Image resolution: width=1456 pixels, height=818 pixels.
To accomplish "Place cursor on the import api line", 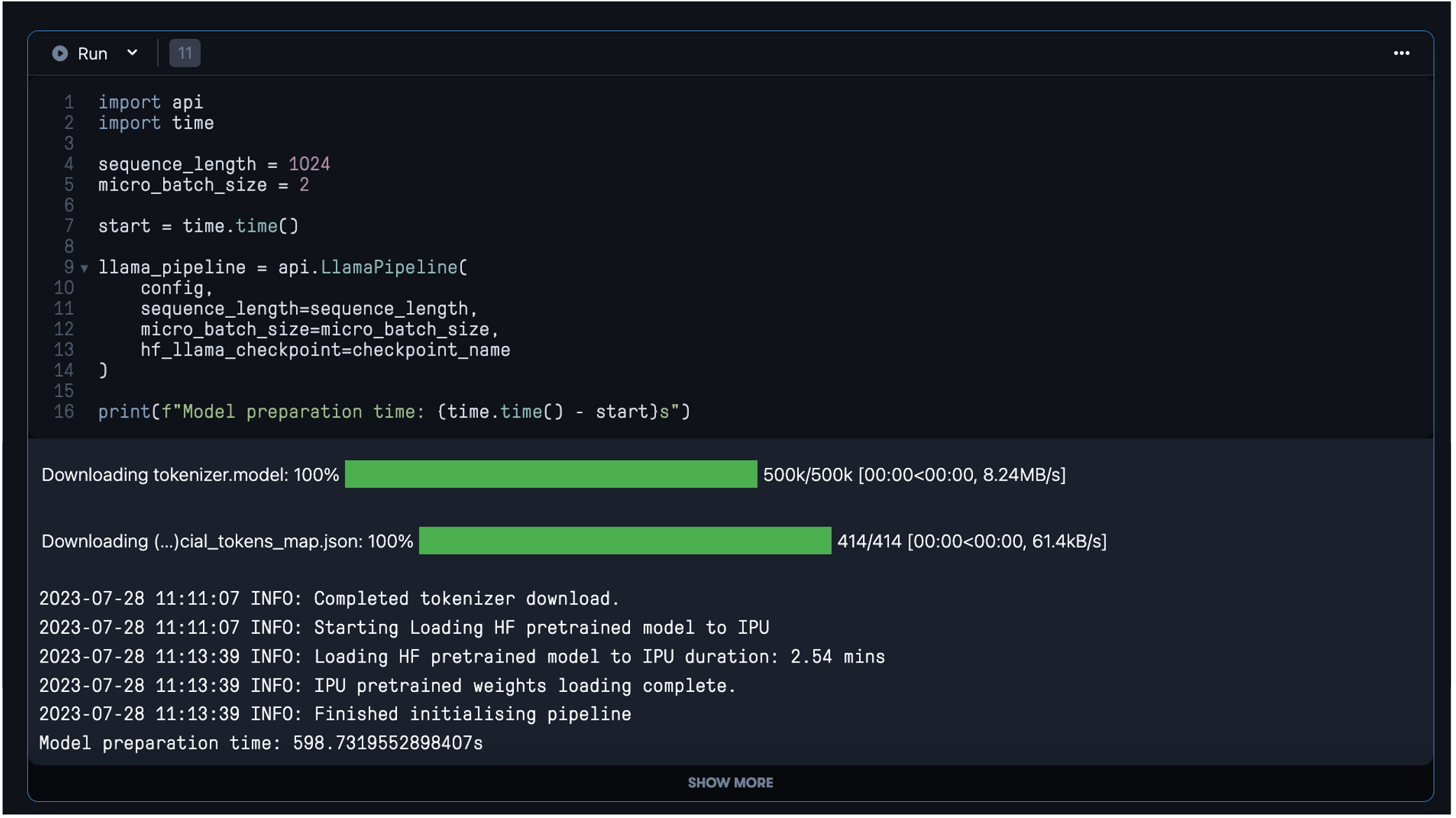I will click(150, 102).
